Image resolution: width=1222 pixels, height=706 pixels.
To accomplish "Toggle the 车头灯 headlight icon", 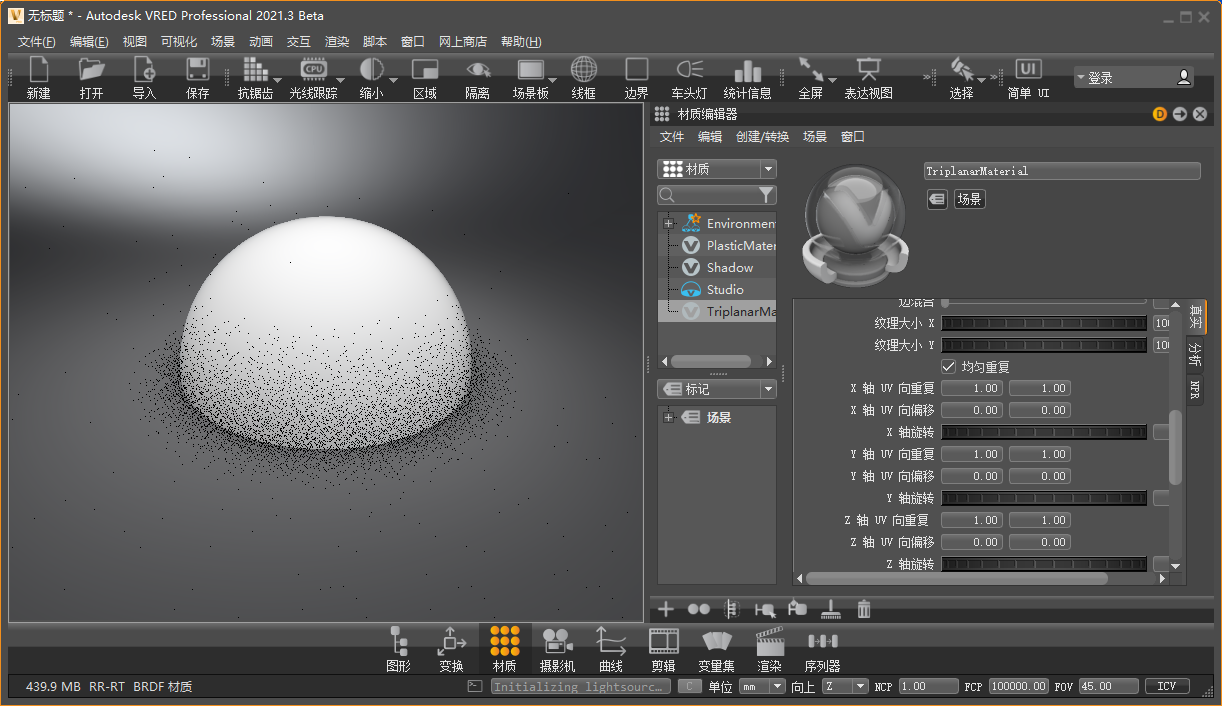I will pos(689,70).
